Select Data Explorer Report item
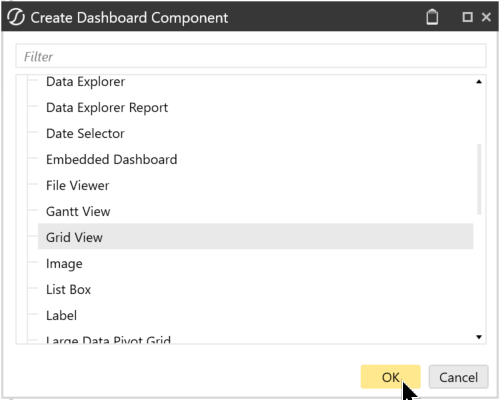The height and width of the screenshot is (400, 500). point(107,108)
